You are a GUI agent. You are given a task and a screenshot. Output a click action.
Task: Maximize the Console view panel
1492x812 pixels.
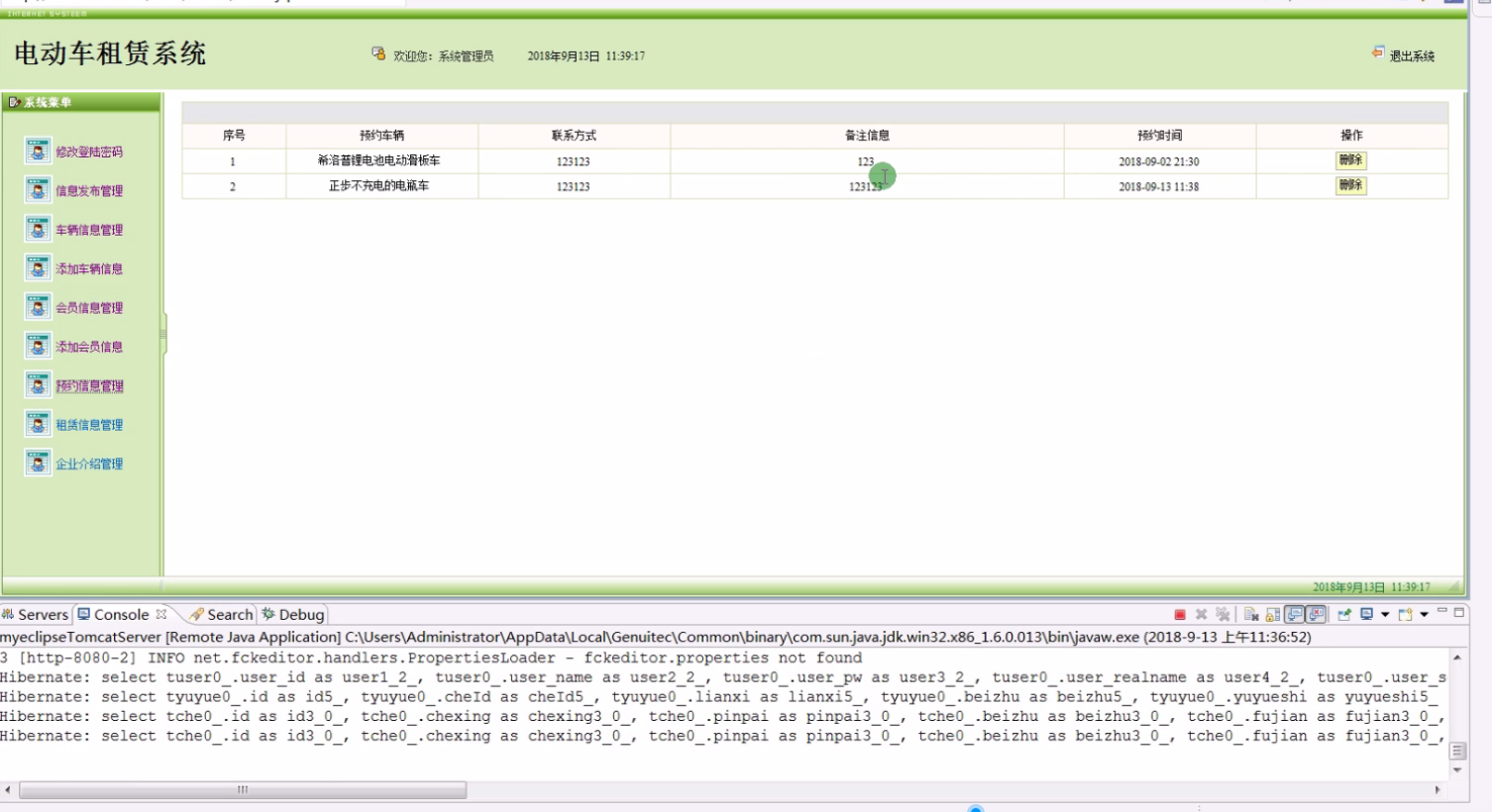pos(1459,612)
